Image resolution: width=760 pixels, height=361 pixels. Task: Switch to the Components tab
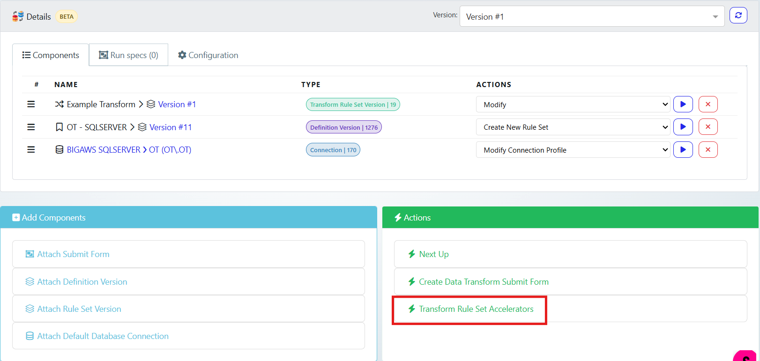click(50, 55)
